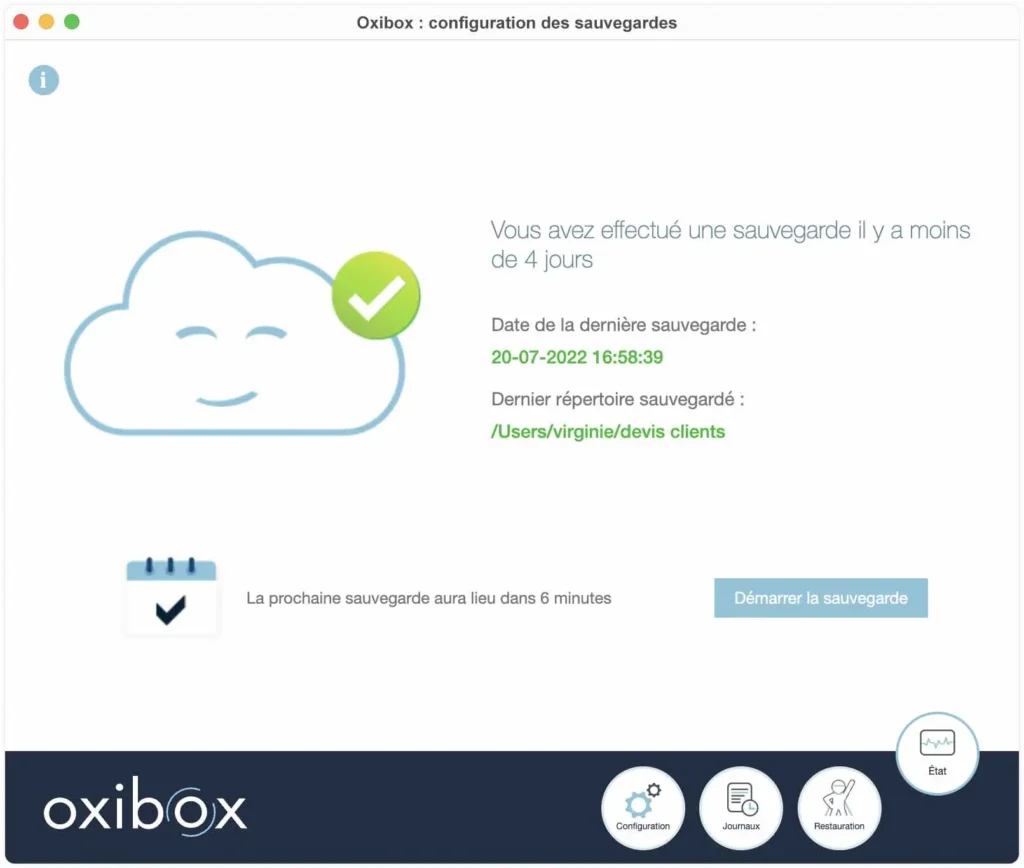The height and width of the screenshot is (868, 1024).
Task: Minimize the window with the yellow button
Action: coord(46,22)
